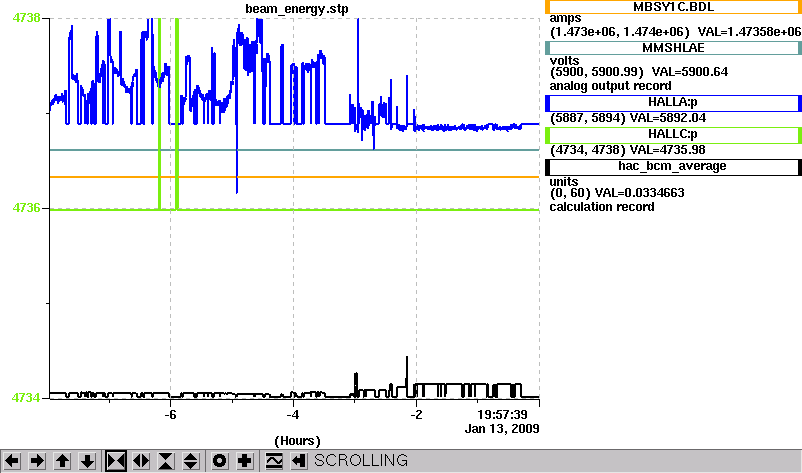Click the beam_energy.stp graph title

297,9
